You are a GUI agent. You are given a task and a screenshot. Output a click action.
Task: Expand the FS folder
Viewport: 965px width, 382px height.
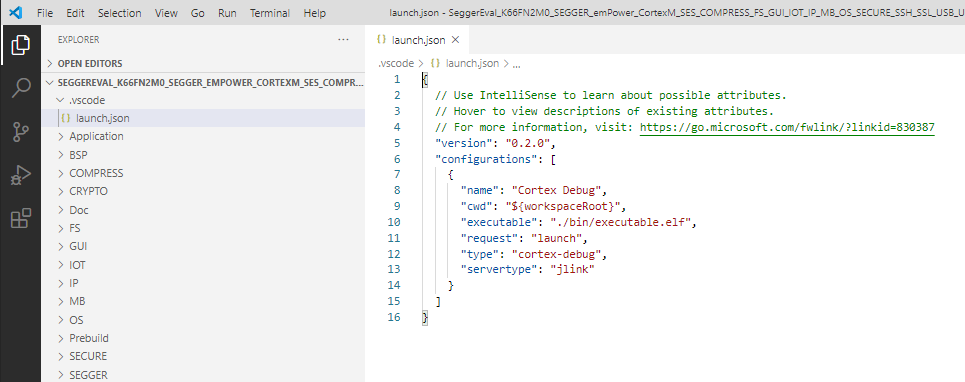pos(203,228)
